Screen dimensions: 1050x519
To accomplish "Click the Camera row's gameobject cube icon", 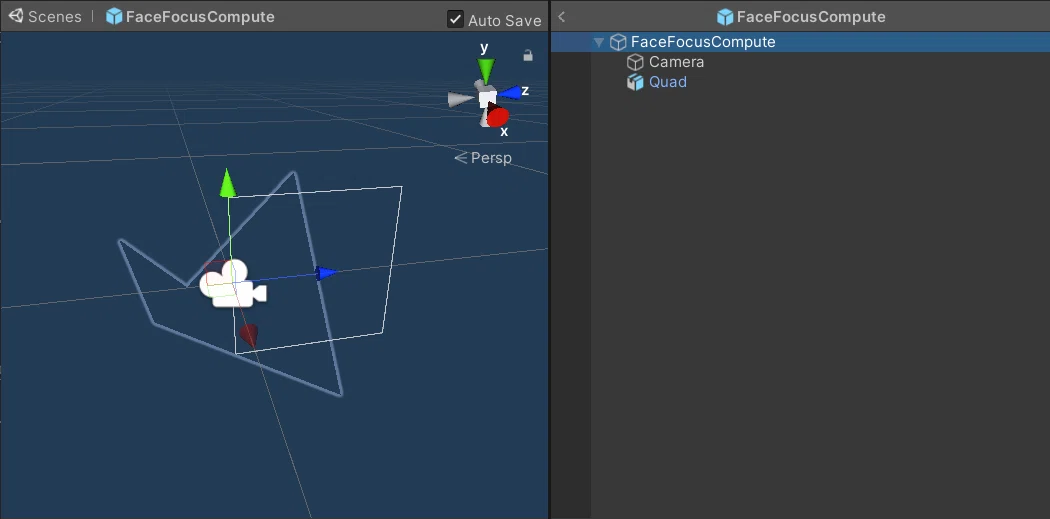I will point(635,62).
